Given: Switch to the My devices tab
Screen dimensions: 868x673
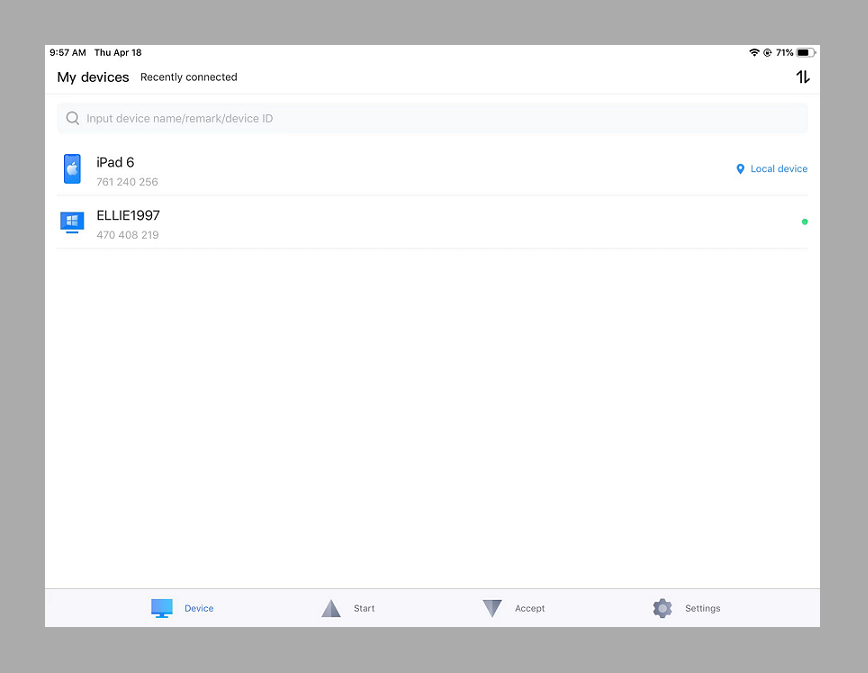Looking at the screenshot, I should [x=93, y=77].
